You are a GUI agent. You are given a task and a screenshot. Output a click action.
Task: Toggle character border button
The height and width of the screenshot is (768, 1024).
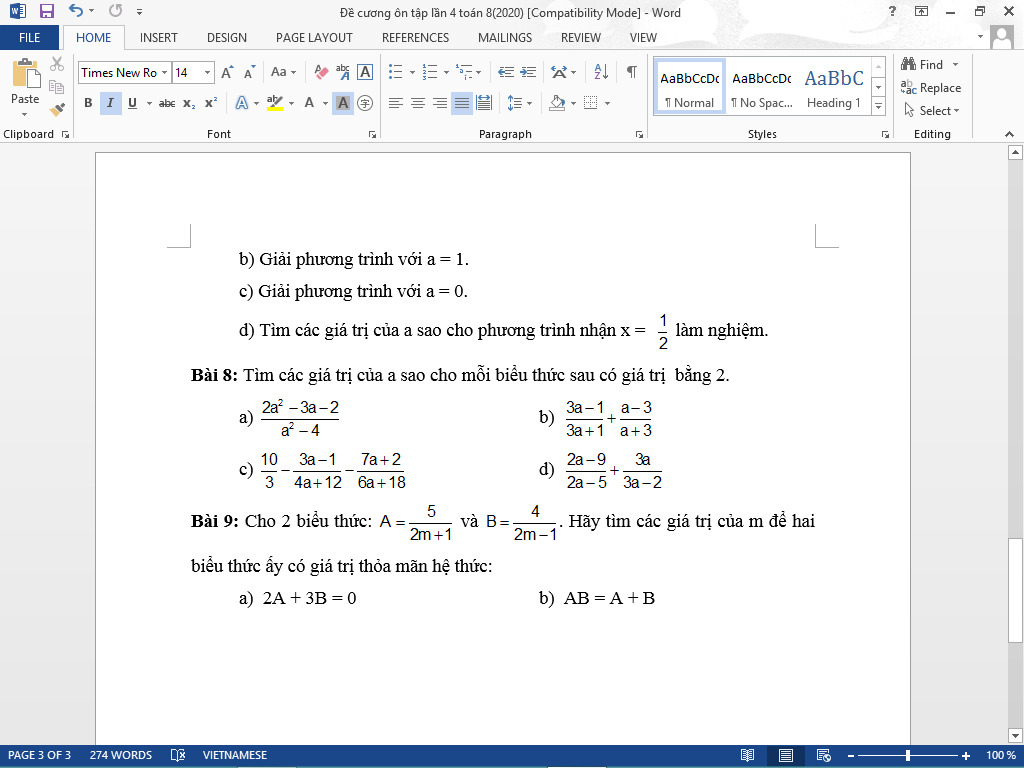click(365, 72)
